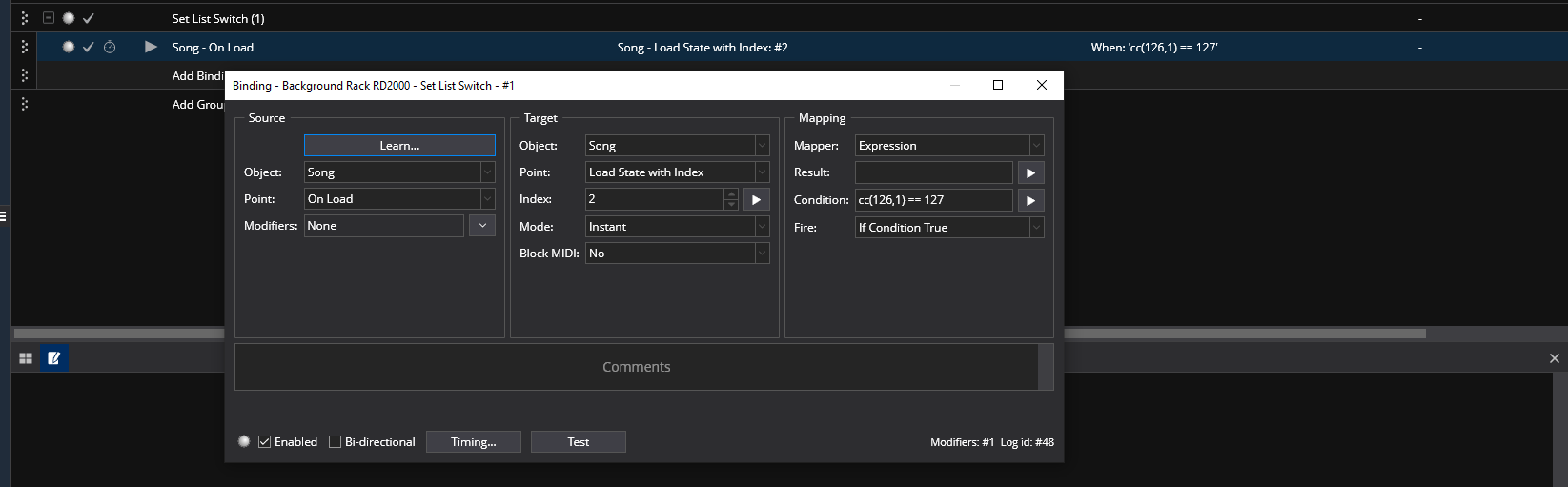Click the arrow button beside Condition field
1568x487 pixels.
pos(1030,200)
